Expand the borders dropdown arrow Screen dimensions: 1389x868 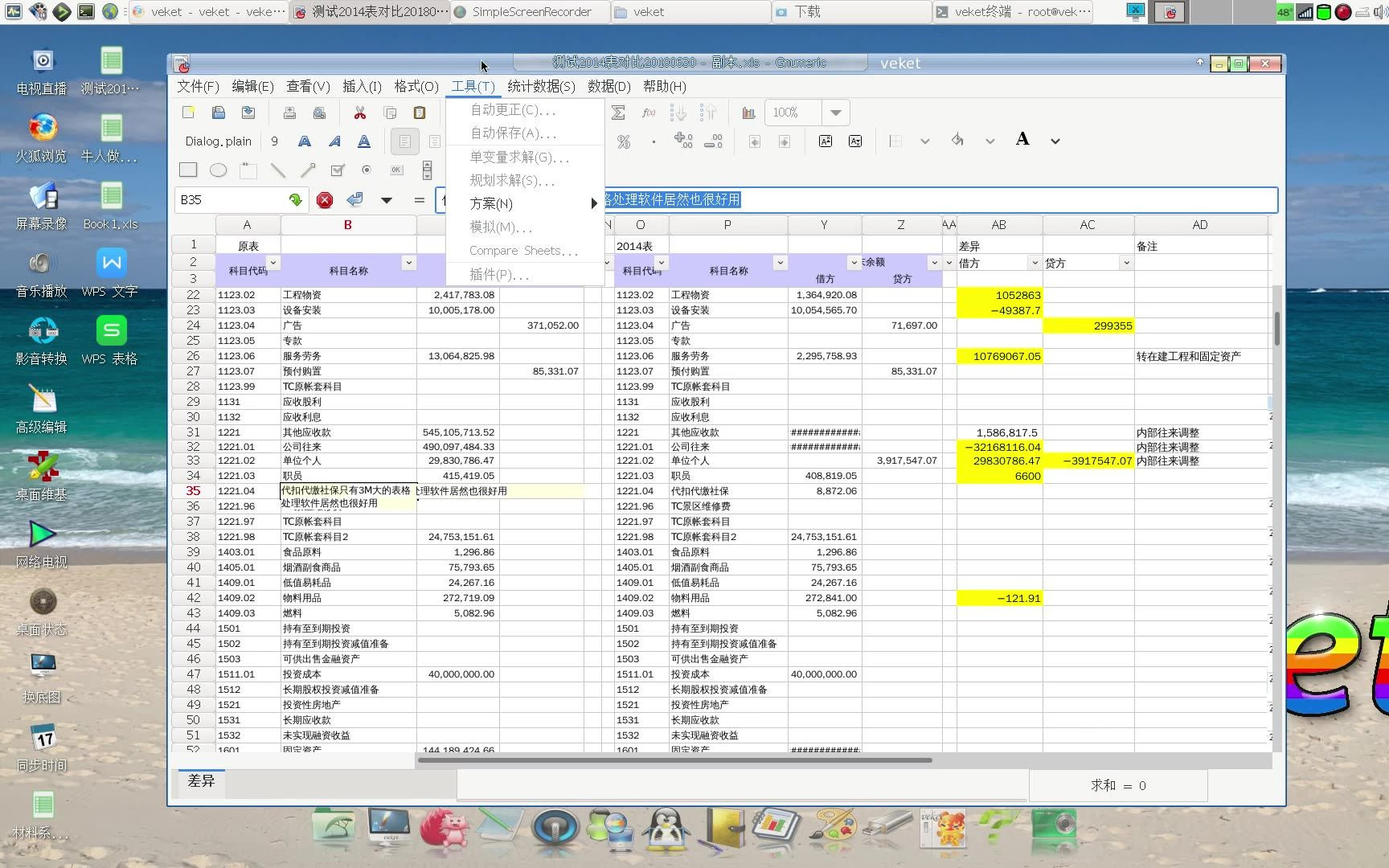(925, 141)
